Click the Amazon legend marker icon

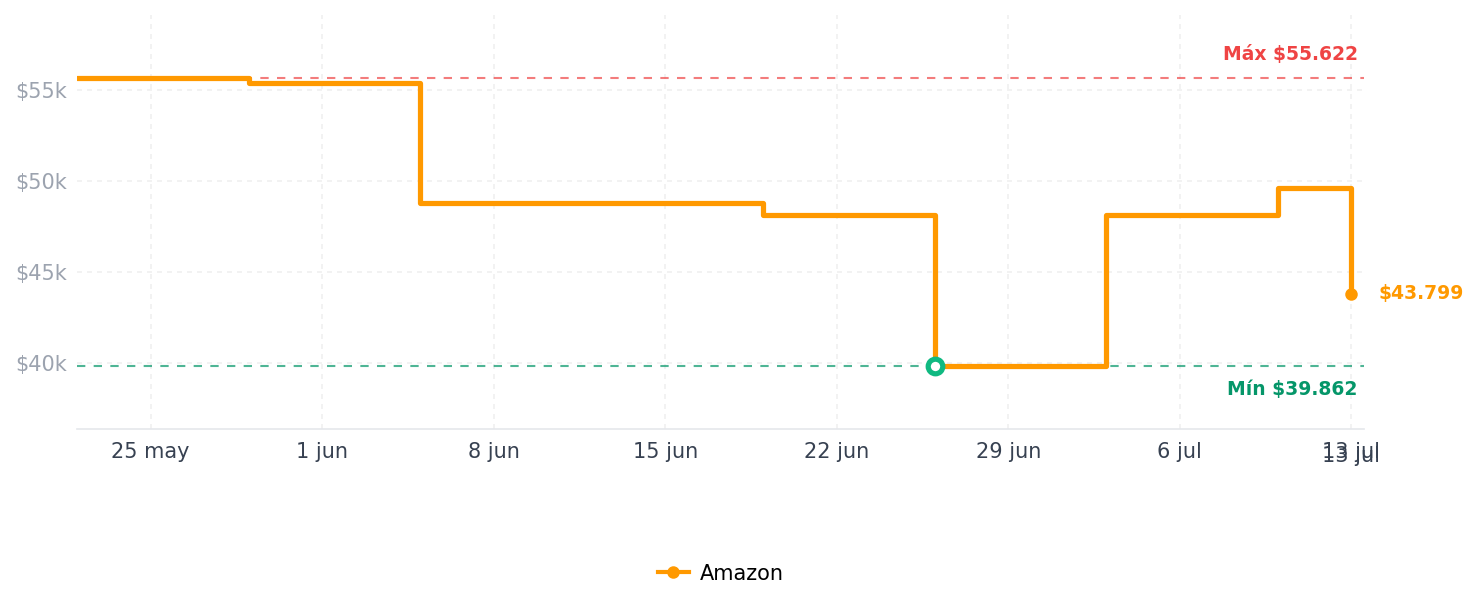(x=673, y=573)
